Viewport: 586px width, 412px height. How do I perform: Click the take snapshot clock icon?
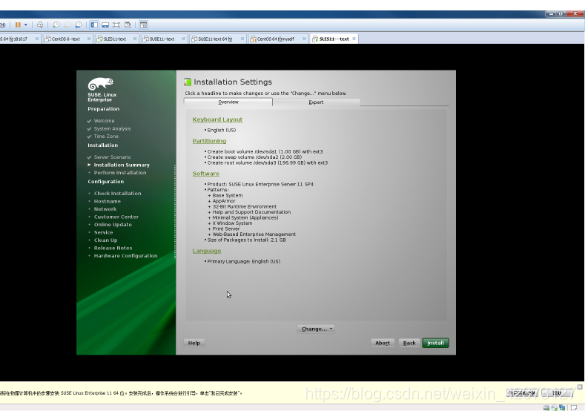pos(56,25)
